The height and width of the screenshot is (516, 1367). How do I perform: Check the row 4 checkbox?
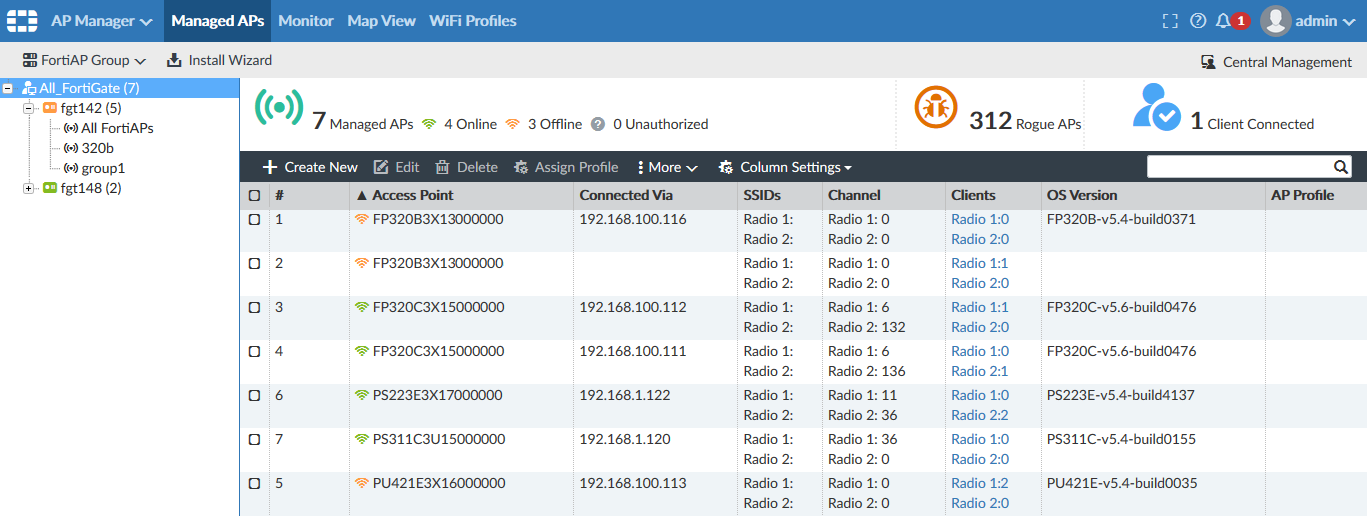[x=254, y=351]
